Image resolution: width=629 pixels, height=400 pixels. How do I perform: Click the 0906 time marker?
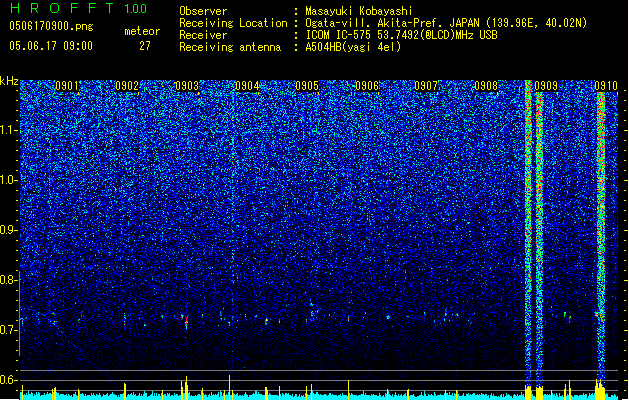pos(367,86)
